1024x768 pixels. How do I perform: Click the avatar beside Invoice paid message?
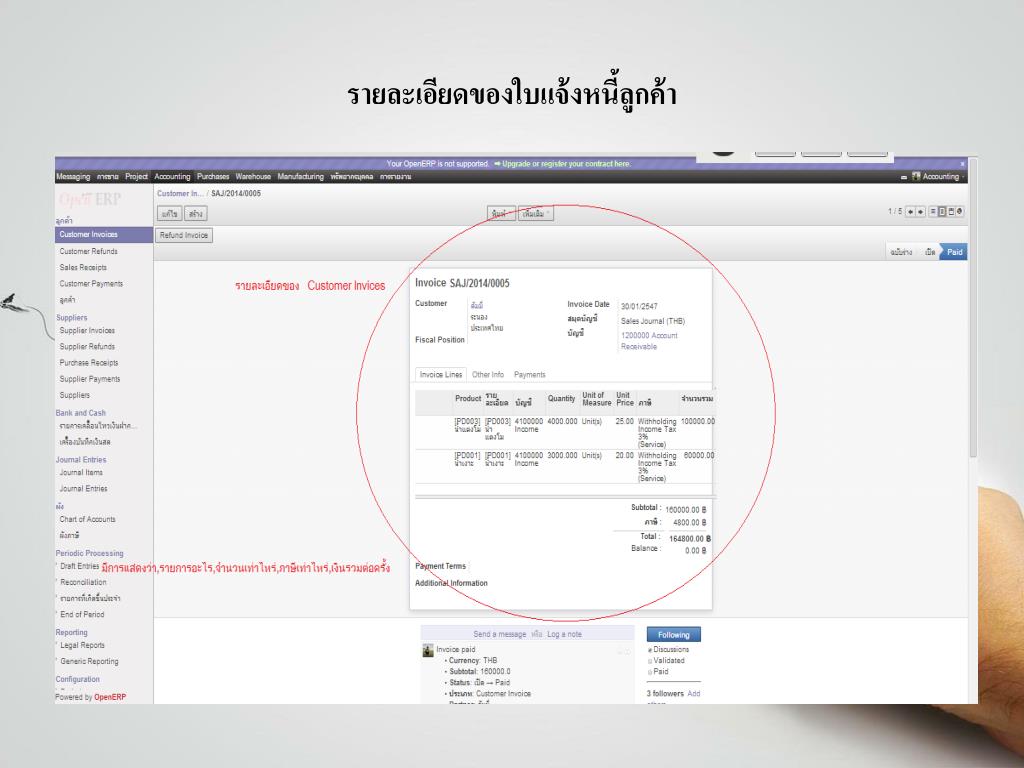click(x=428, y=650)
